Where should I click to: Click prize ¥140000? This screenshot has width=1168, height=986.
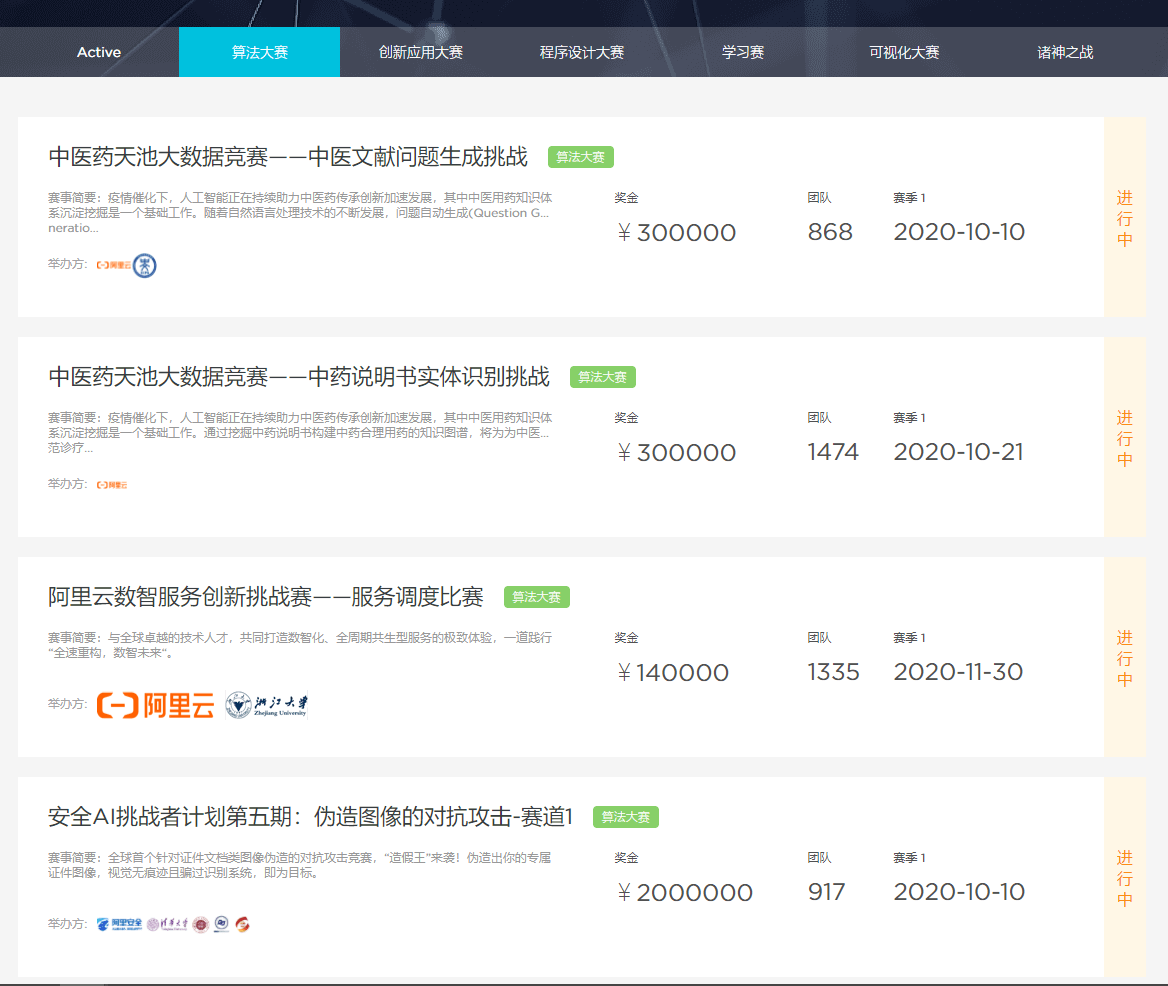(673, 672)
